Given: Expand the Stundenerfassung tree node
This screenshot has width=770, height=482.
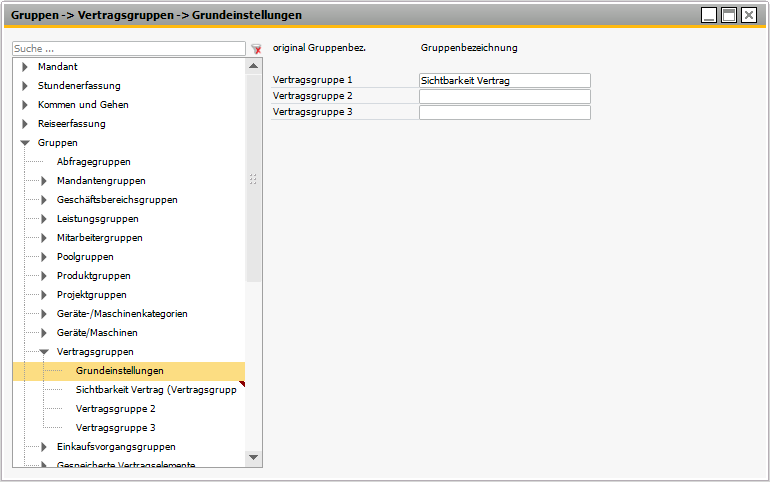Looking at the screenshot, I should pos(25,86).
